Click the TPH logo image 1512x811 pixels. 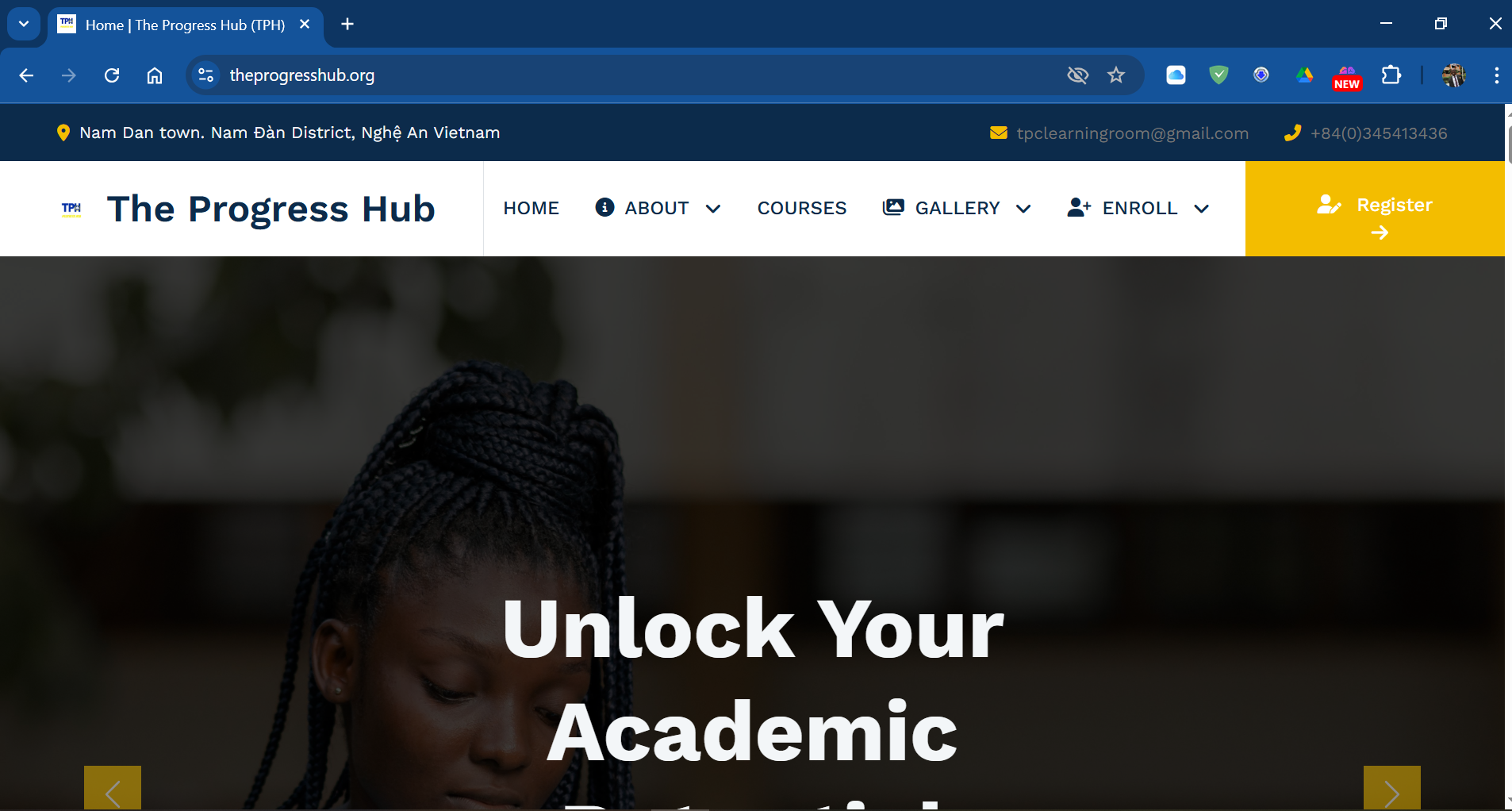coord(71,209)
